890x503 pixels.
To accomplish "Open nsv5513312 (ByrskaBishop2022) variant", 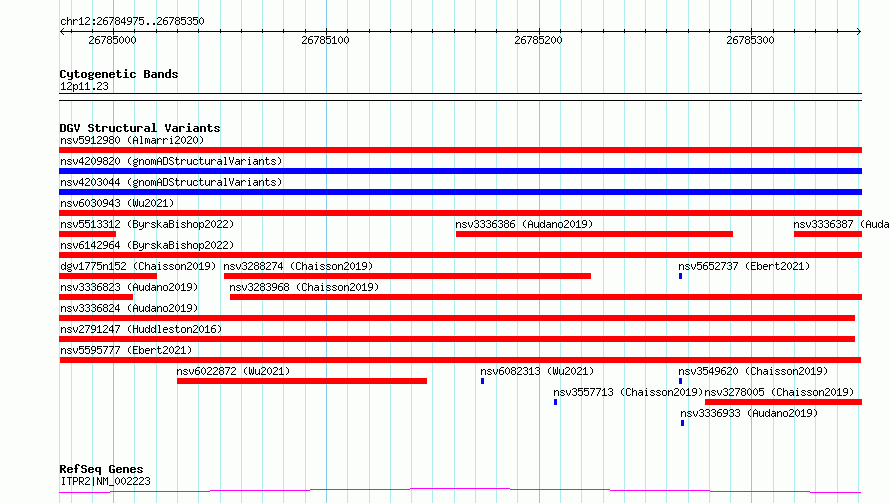I will (x=147, y=224).
